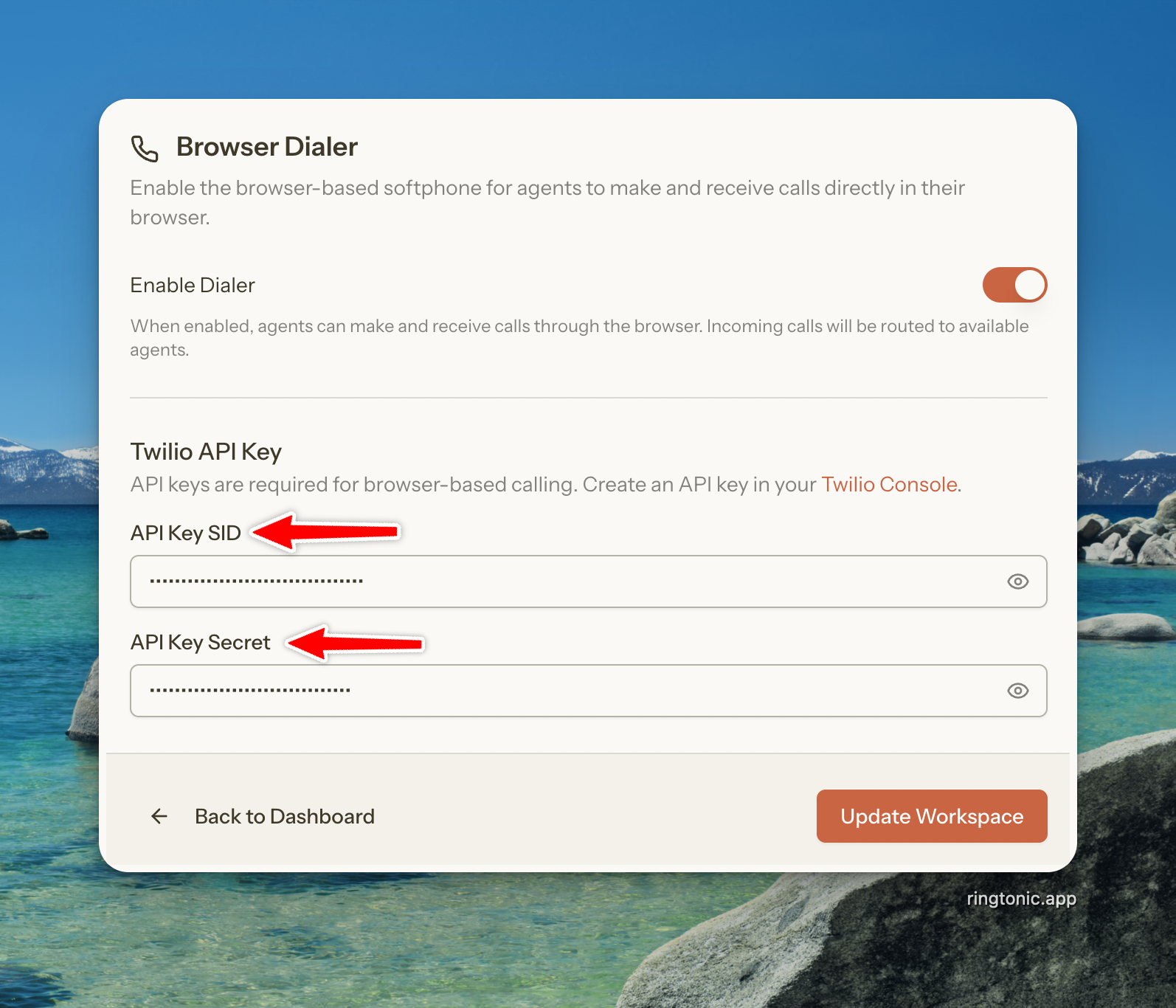Click the phone handset icon beside Browser Dialer
Viewport: 1176px width, 1008px height.
tap(145, 148)
